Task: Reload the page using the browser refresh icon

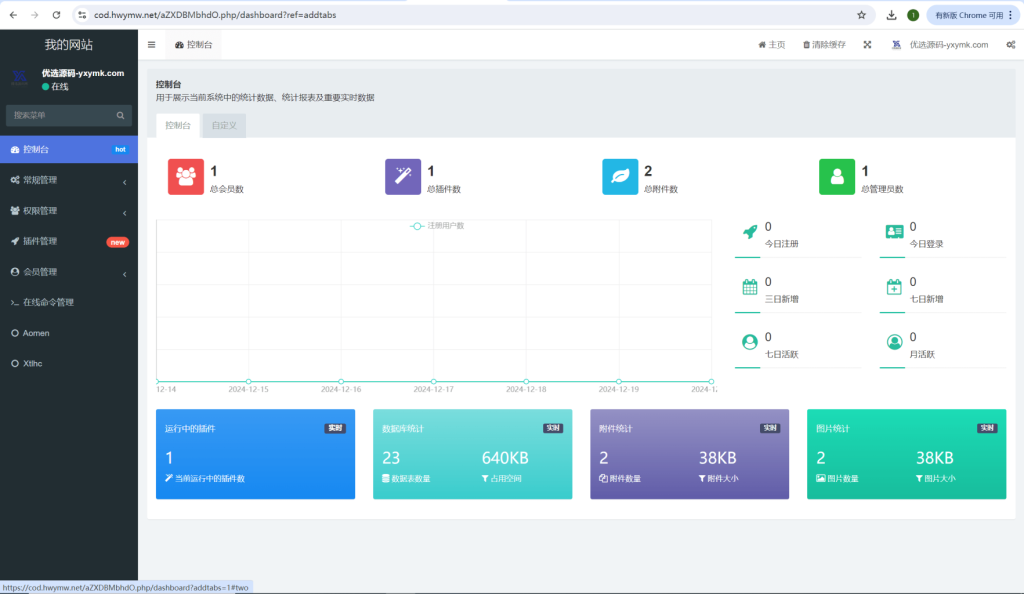Action: 56,15
